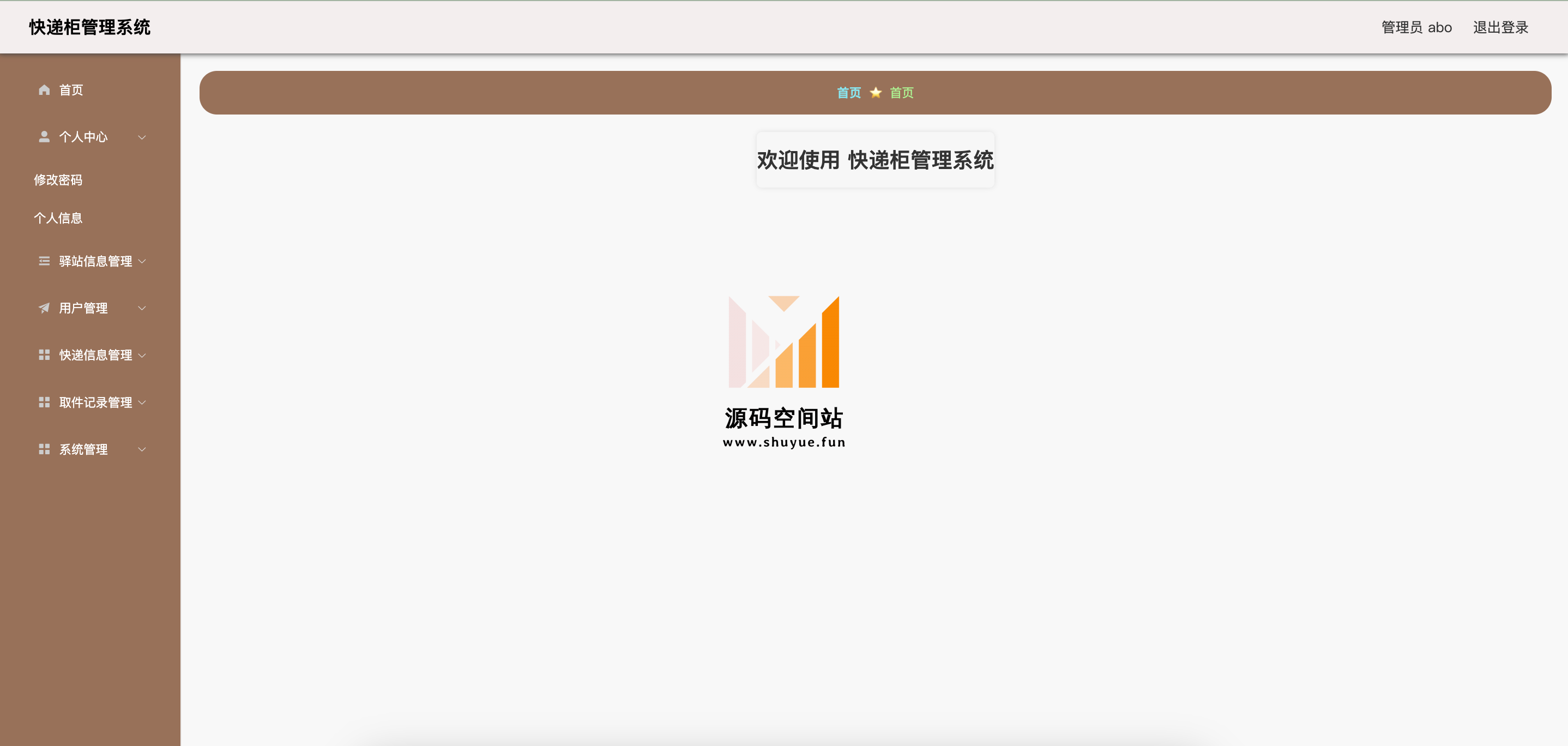Image resolution: width=1568 pixels, height=746 pixels.
Task: Collapse the 个人中心 chevron
Action: coord(142,137)
